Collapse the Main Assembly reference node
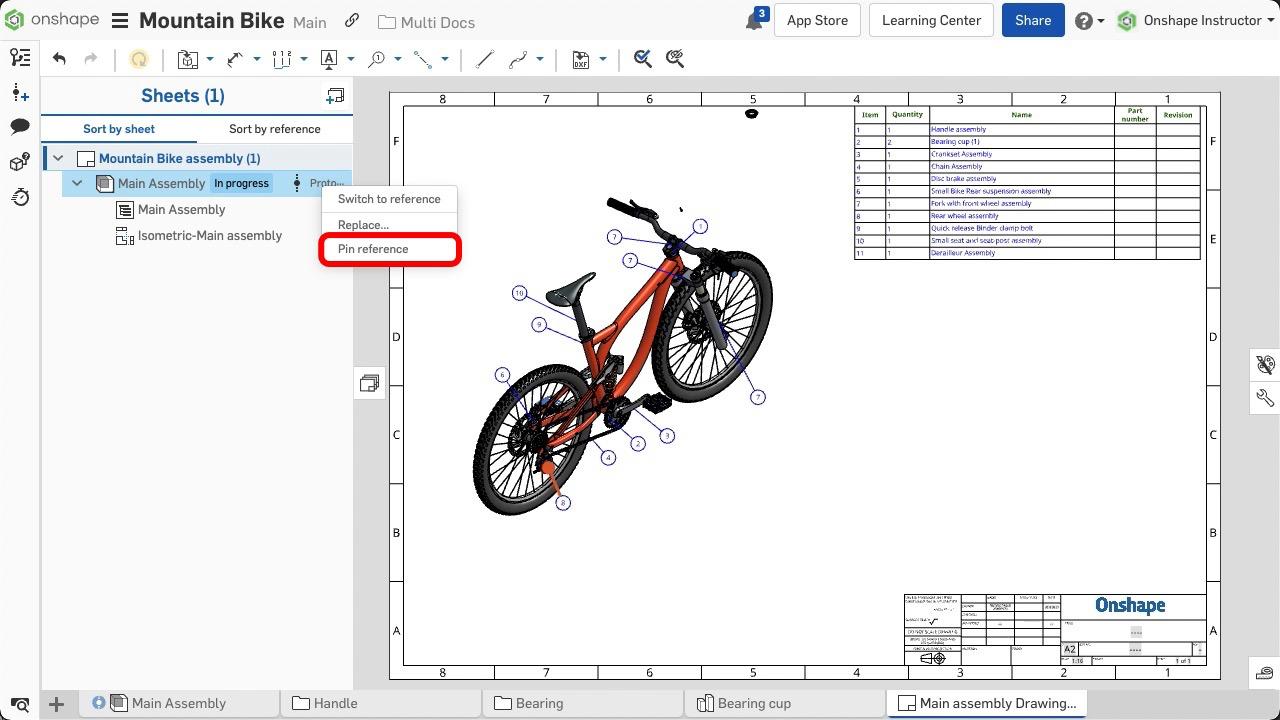 [77, 183]
